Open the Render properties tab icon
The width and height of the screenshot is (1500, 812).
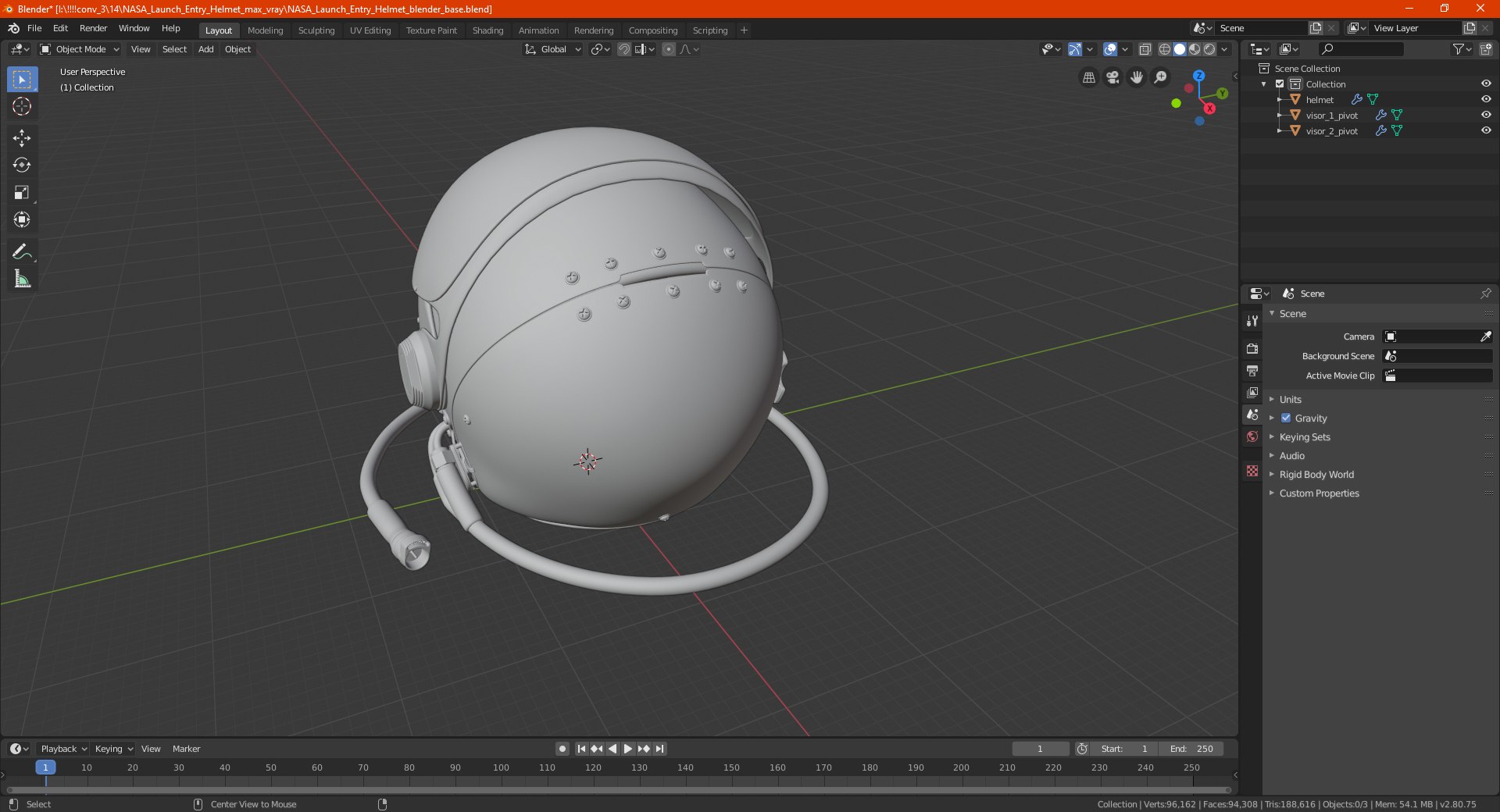(1252, 348)
